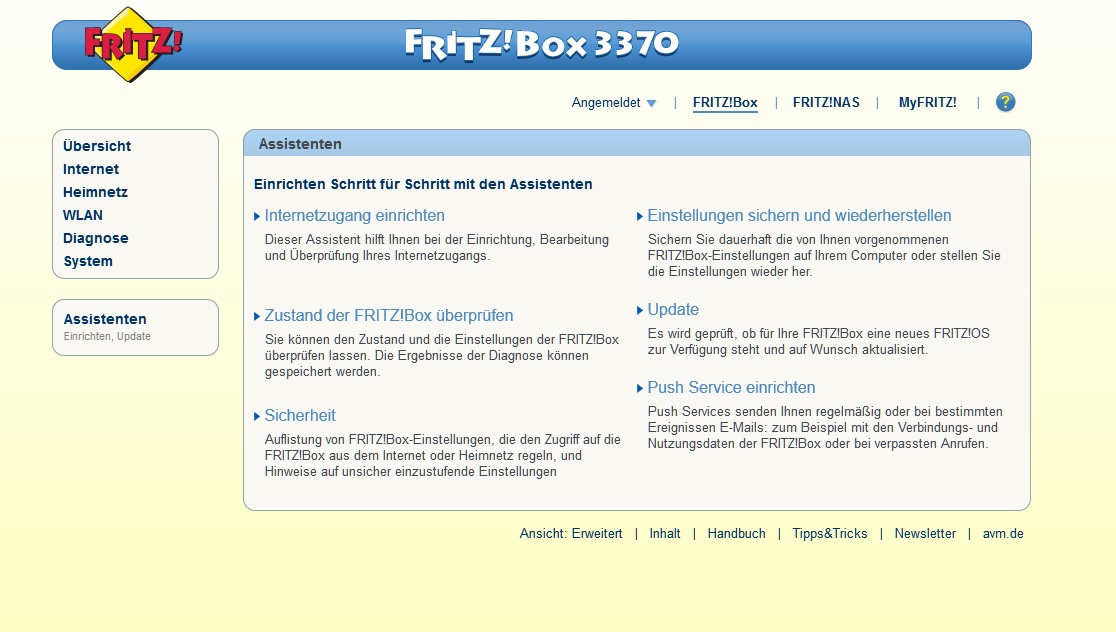The width and height of the screenshot is (1116, 632).
Task: Click the FRITZ! logo
Action: click(133, 44)
